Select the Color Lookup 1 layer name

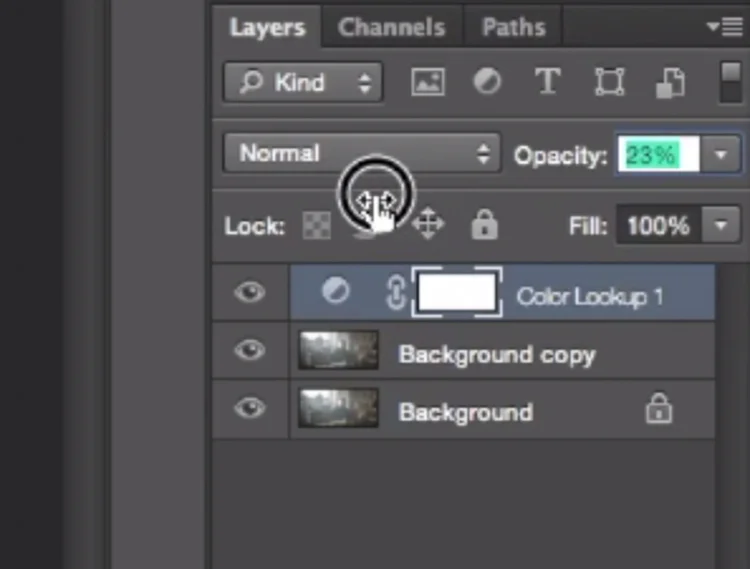pyautogui.click(x=590, y=296)
